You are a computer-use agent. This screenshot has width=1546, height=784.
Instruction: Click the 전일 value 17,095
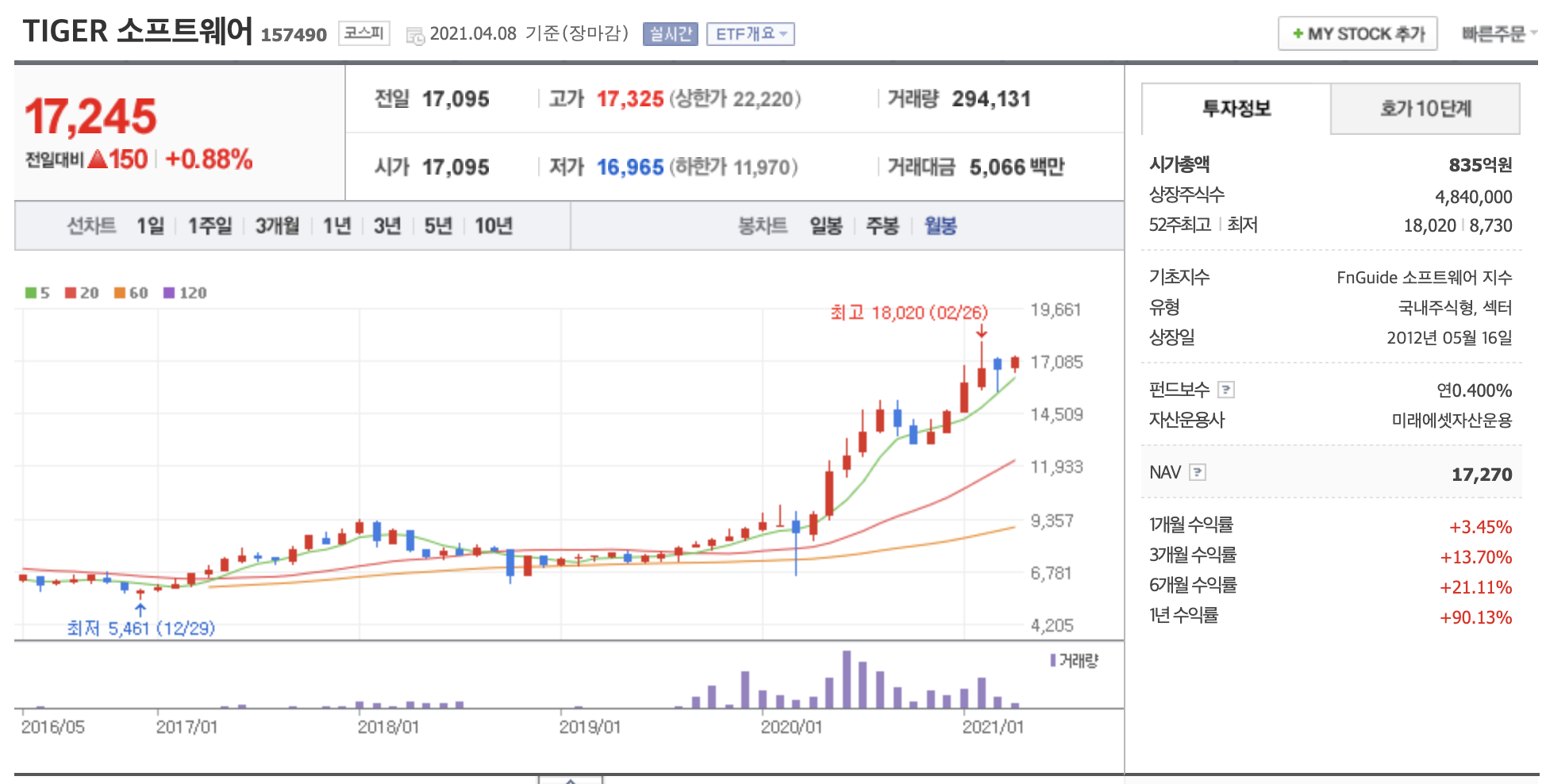tap(456, 99)
